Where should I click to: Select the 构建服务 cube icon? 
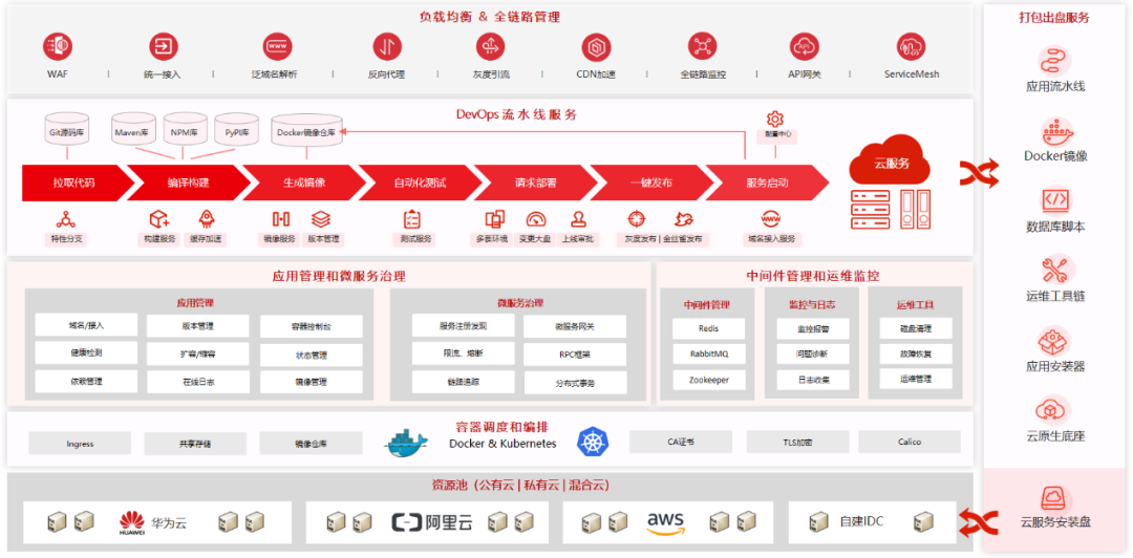click(158, 218)
